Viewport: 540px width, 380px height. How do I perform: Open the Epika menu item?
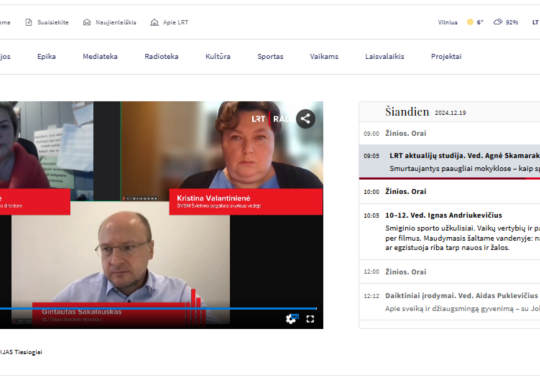pos(46,57)
